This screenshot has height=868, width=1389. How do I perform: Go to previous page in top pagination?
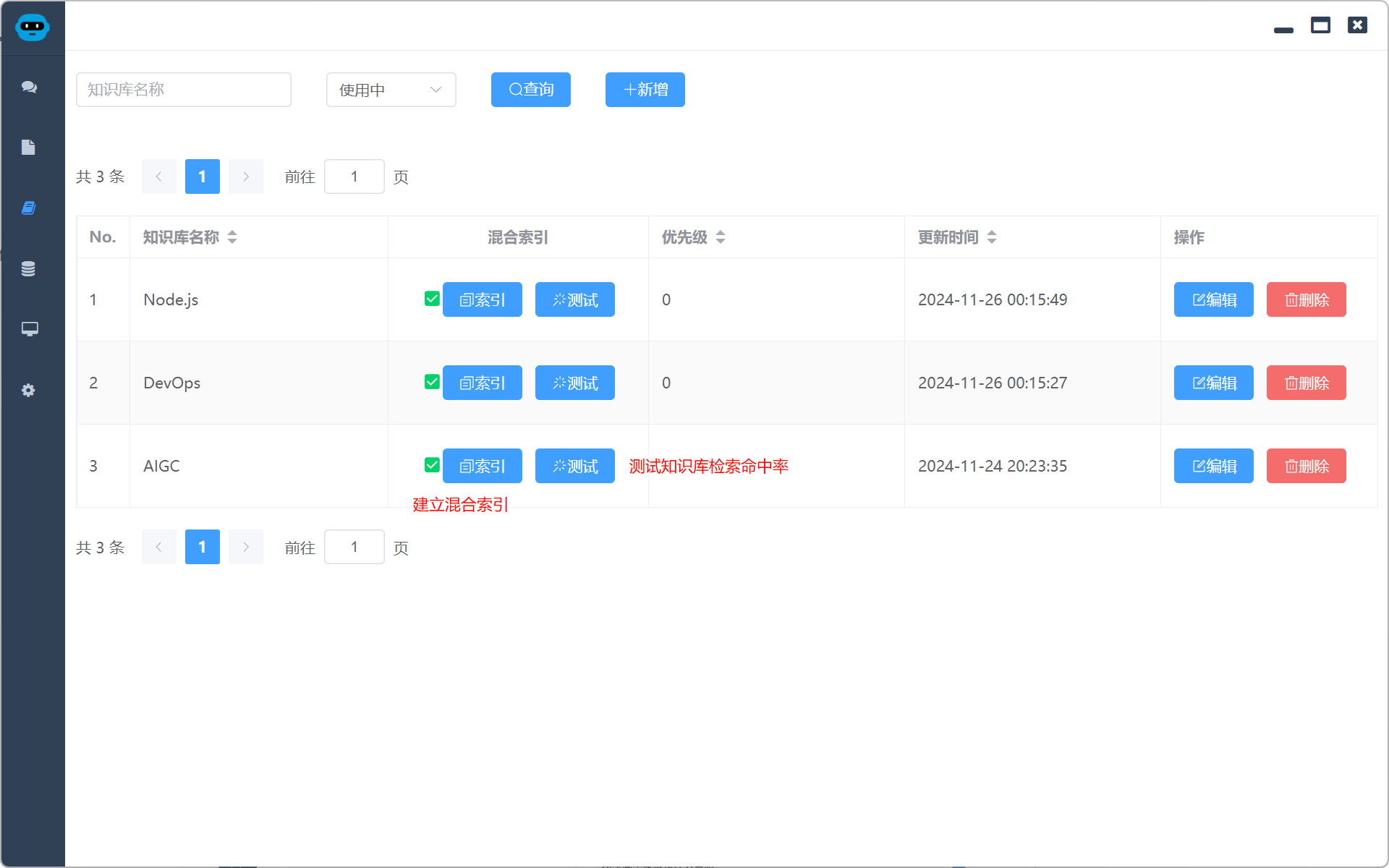point(159,176)
